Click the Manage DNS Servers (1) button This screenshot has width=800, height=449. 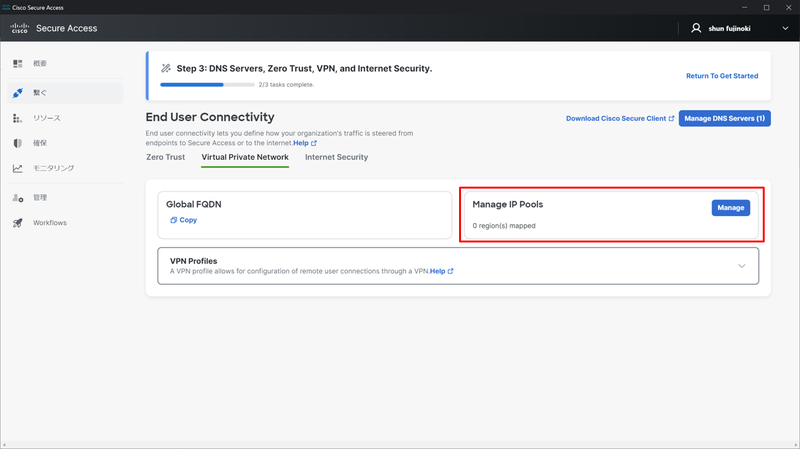(724, 118)
